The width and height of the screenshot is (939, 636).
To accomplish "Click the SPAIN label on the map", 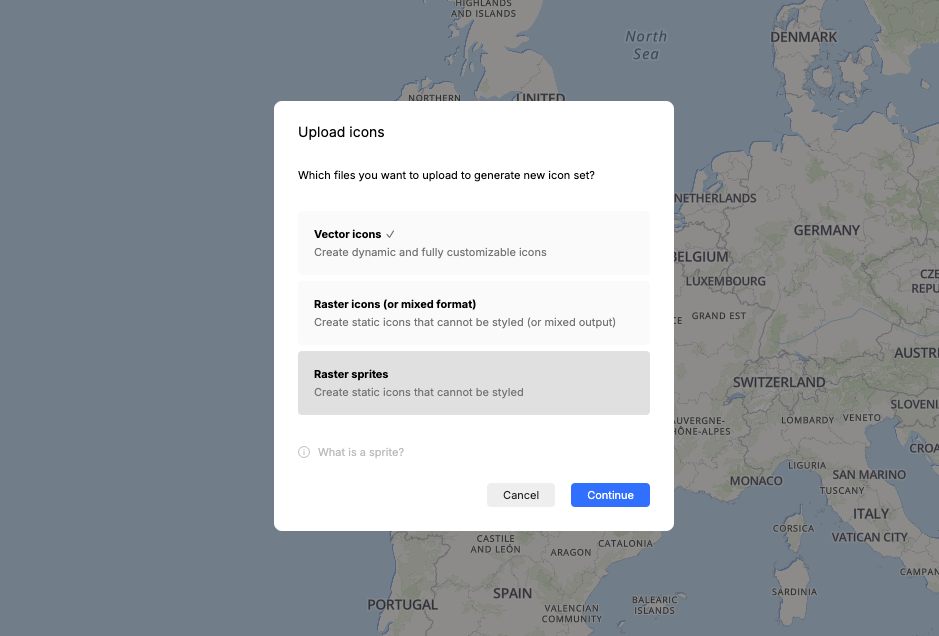I will pyautogui.click(x=512, y=593).
